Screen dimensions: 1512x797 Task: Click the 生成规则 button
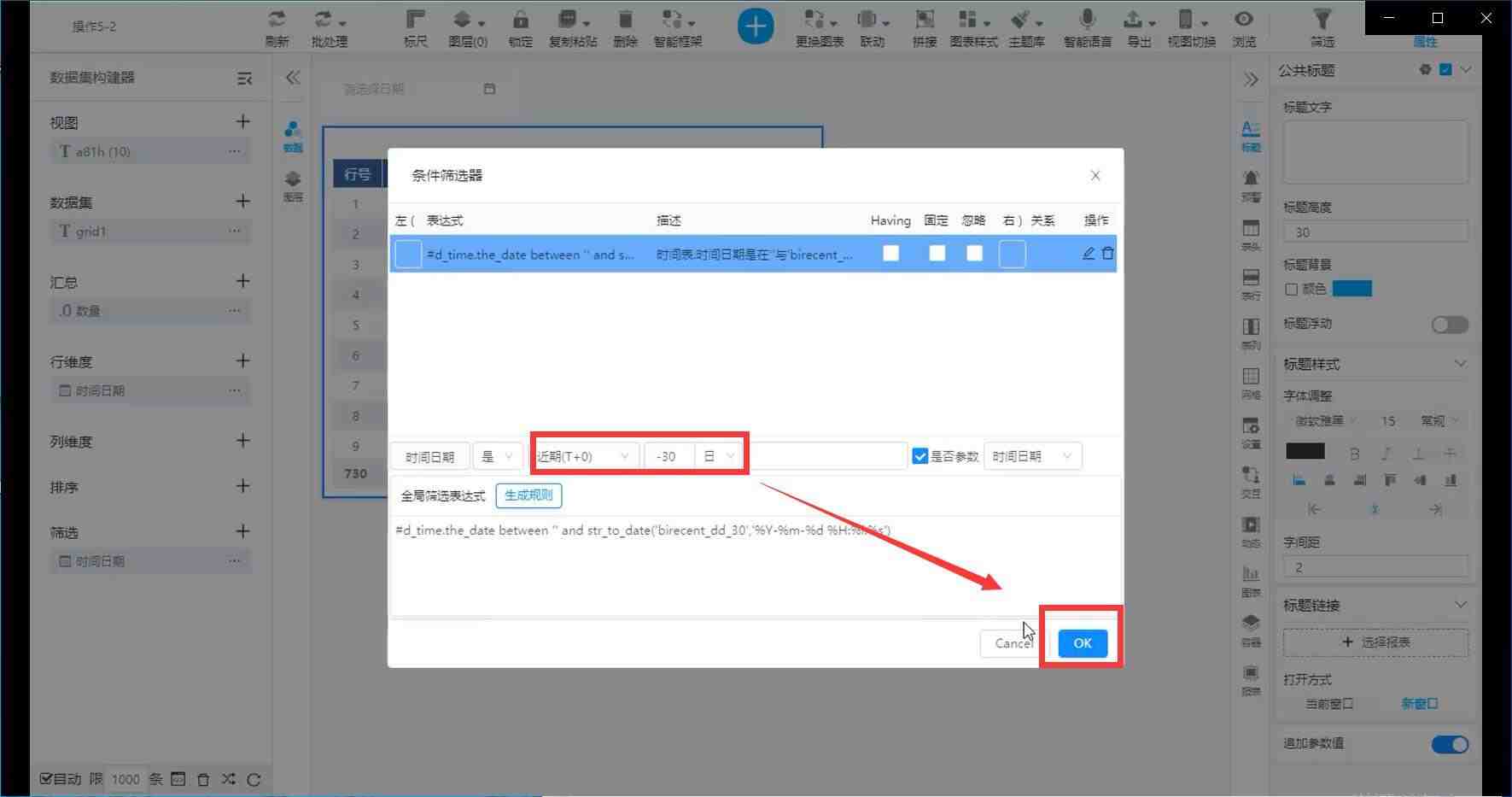[528, 495]
